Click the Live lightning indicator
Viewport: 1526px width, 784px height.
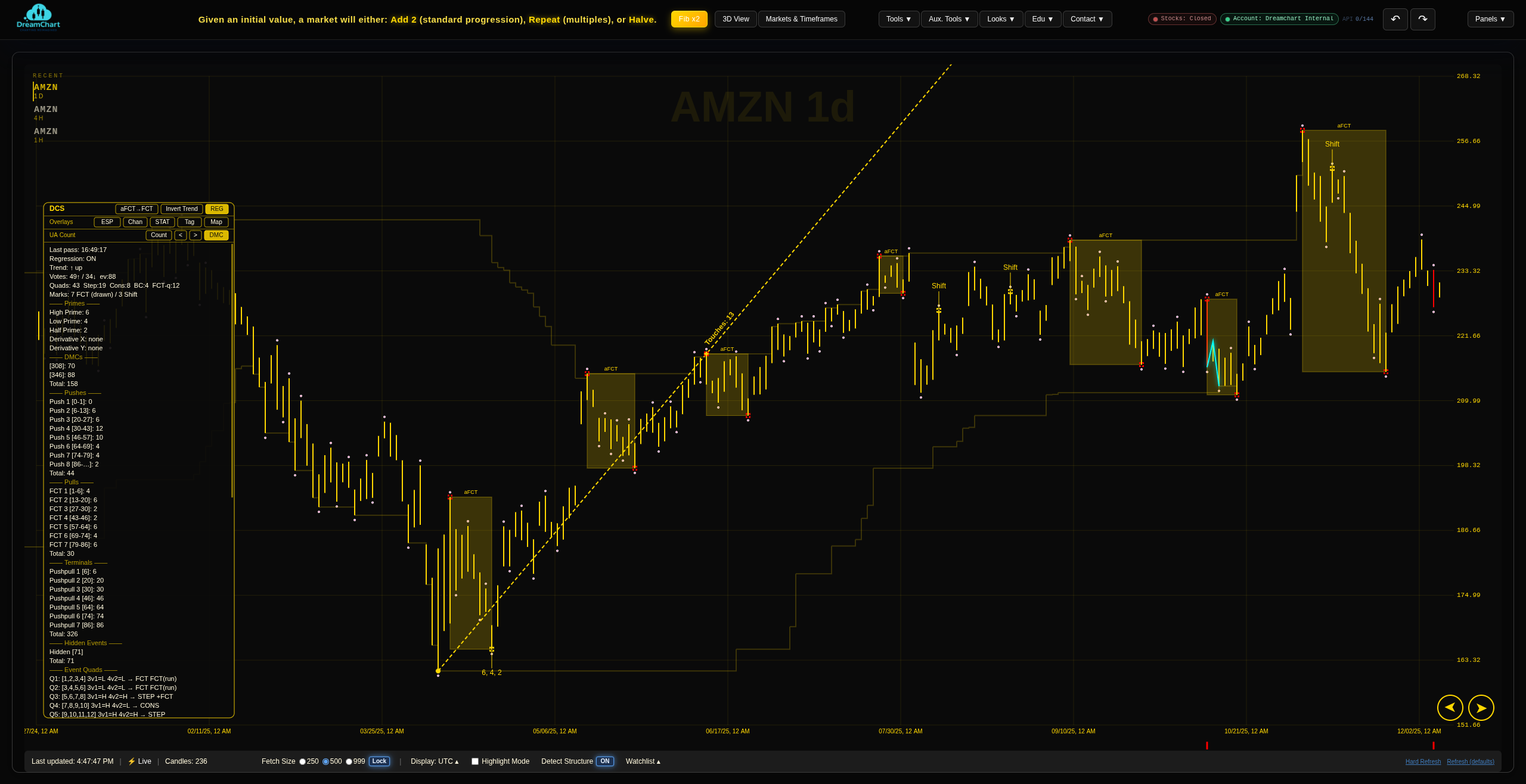[139, 761]
